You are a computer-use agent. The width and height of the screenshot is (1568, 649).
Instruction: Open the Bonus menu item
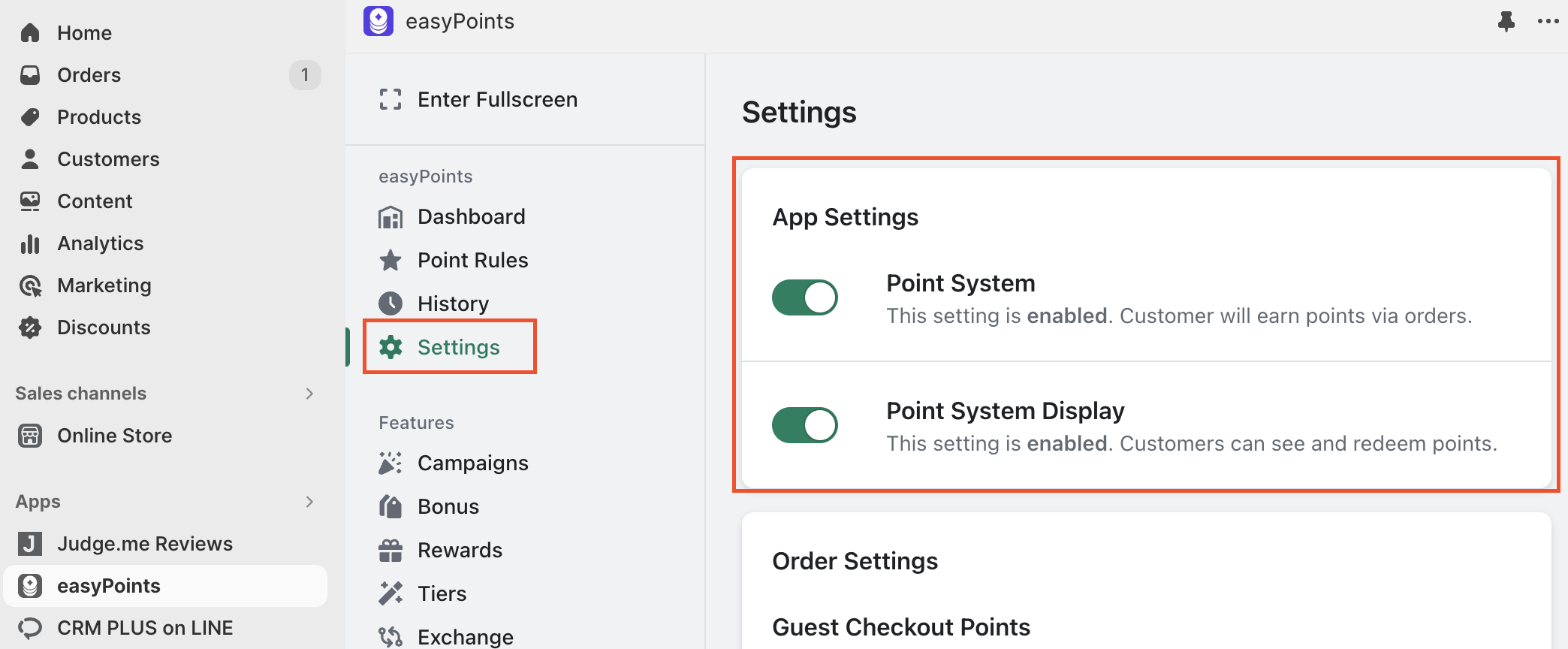[x=448, y=507]
